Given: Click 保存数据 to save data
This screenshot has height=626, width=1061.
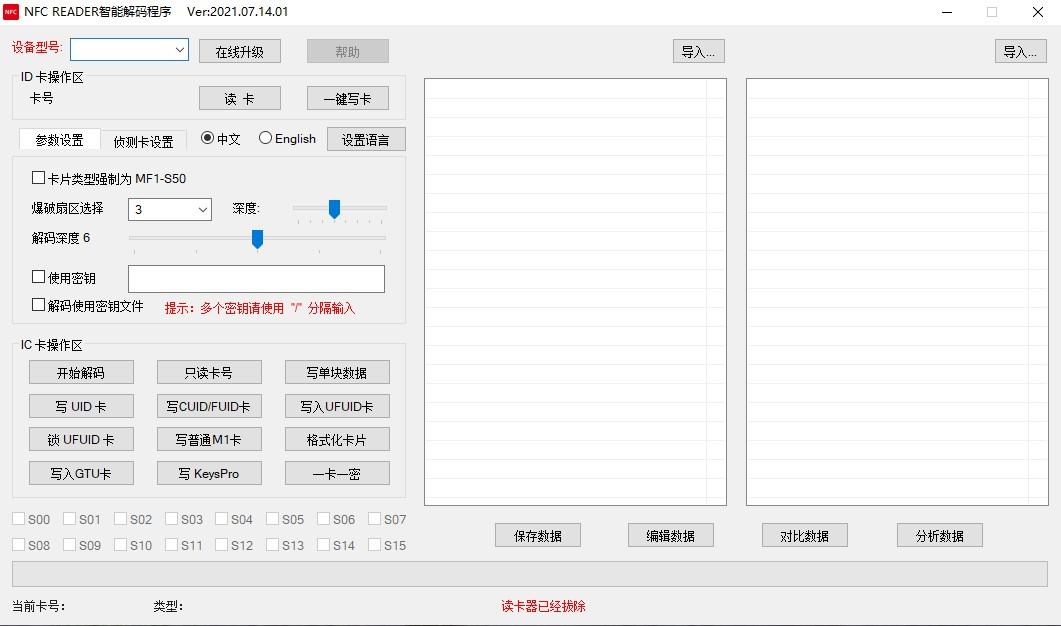Looking at the screenshot, I should pyautogui.click(x=537, y=536).
